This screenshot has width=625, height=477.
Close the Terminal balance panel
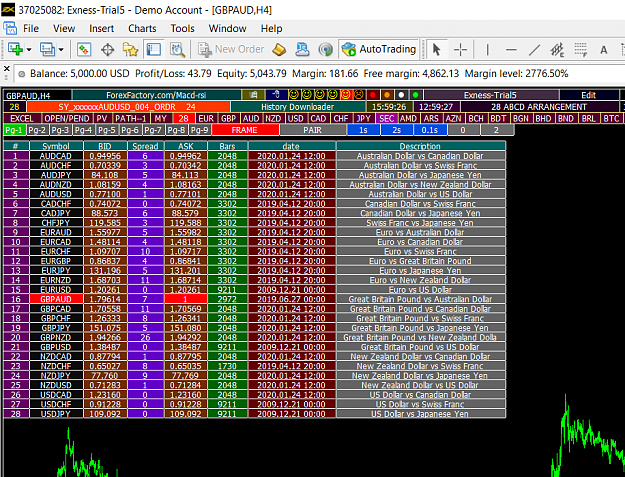(x=6, y=68)
